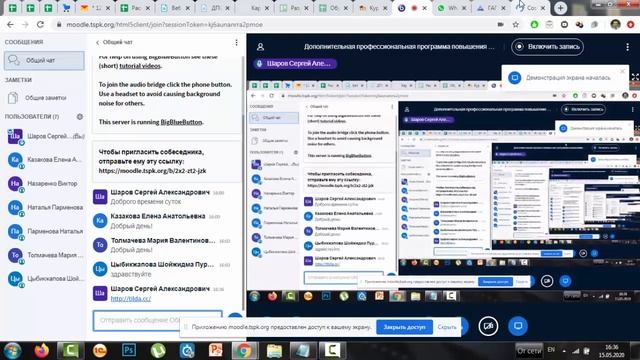Click the green extension icon in Chrome toolbar
This screenshot has height=360, width=640.
[534, 24]
